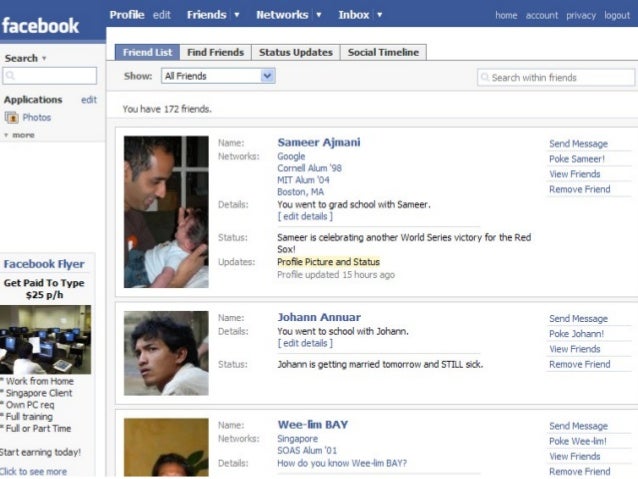638x479 pixels.
Task: Open the Google network link
Action: pos(291,156)
